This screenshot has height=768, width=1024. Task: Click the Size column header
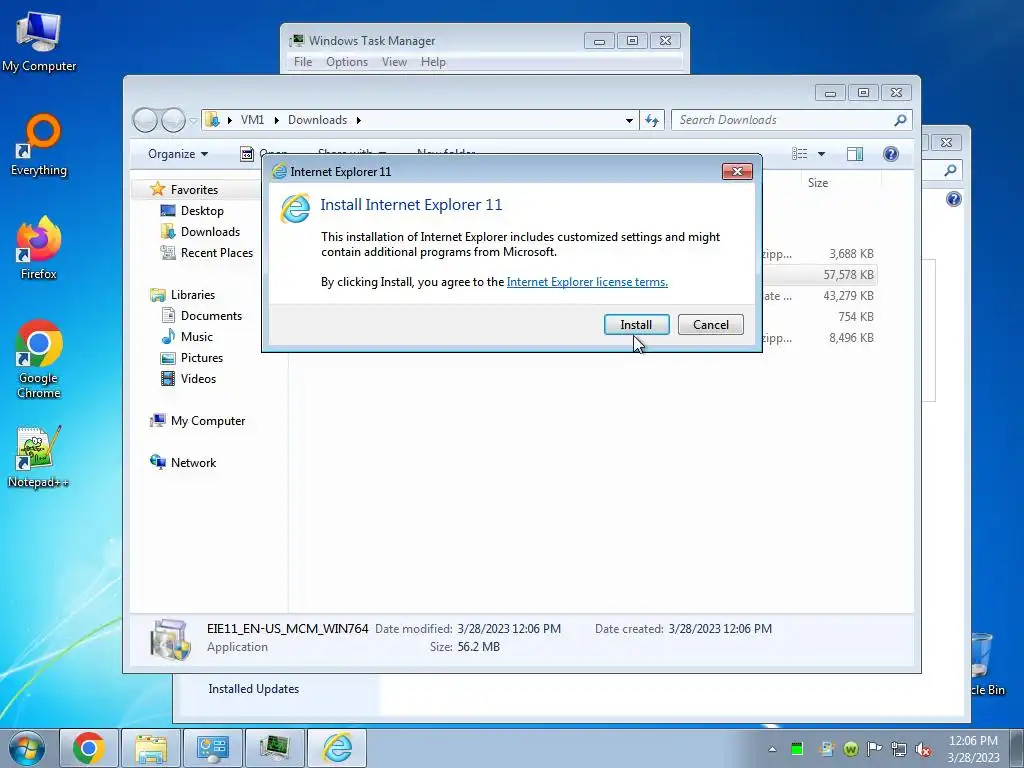pos(818,183)
